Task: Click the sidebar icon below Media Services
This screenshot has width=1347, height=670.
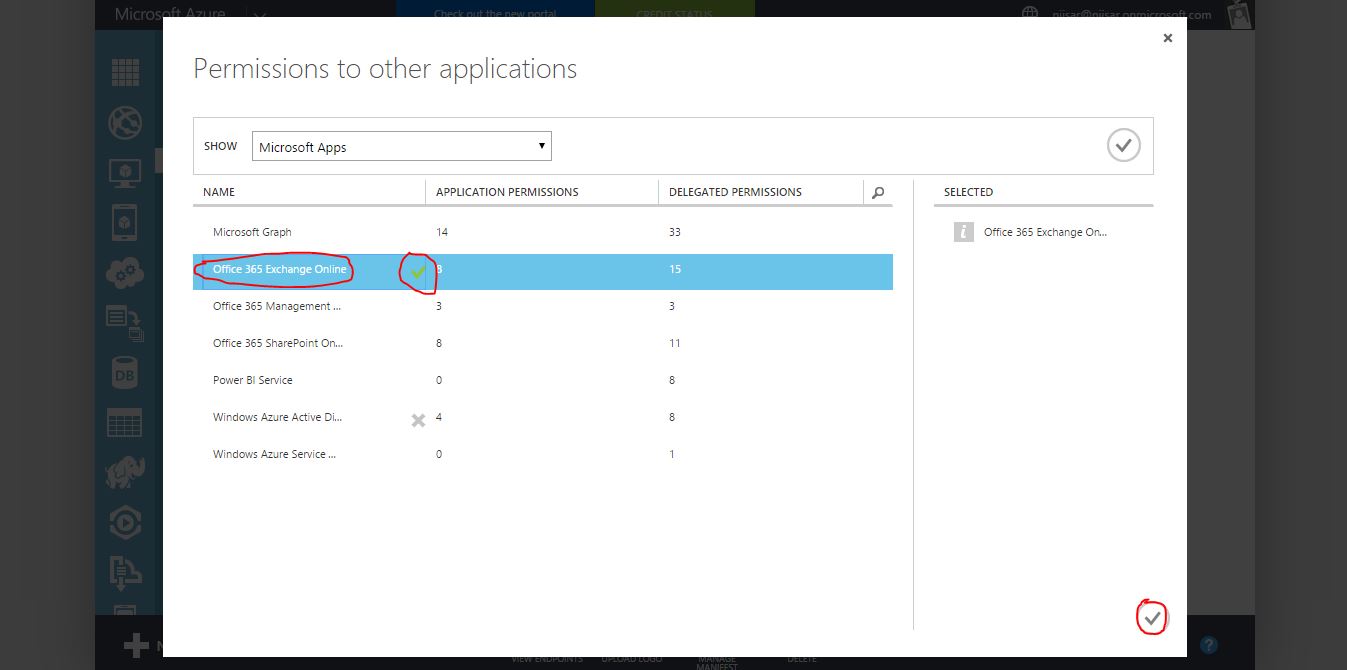Action: click(x=125, y=573)
